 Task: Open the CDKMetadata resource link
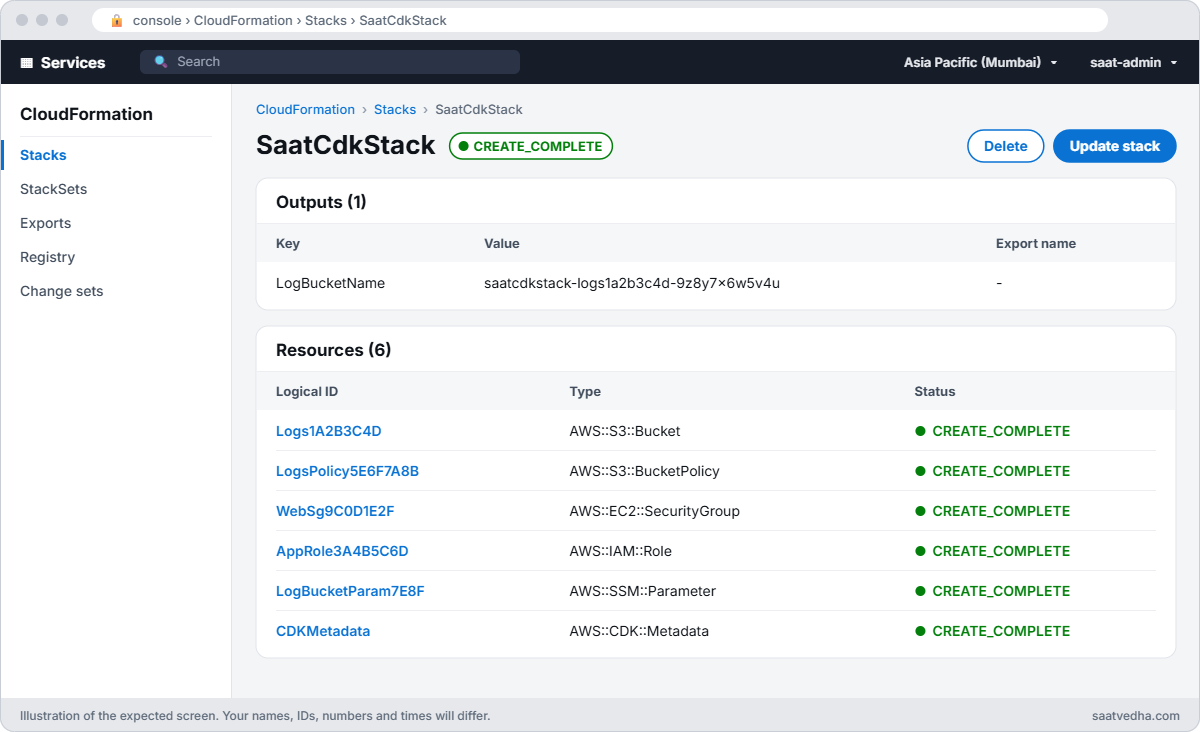click(x=323, y=631)
